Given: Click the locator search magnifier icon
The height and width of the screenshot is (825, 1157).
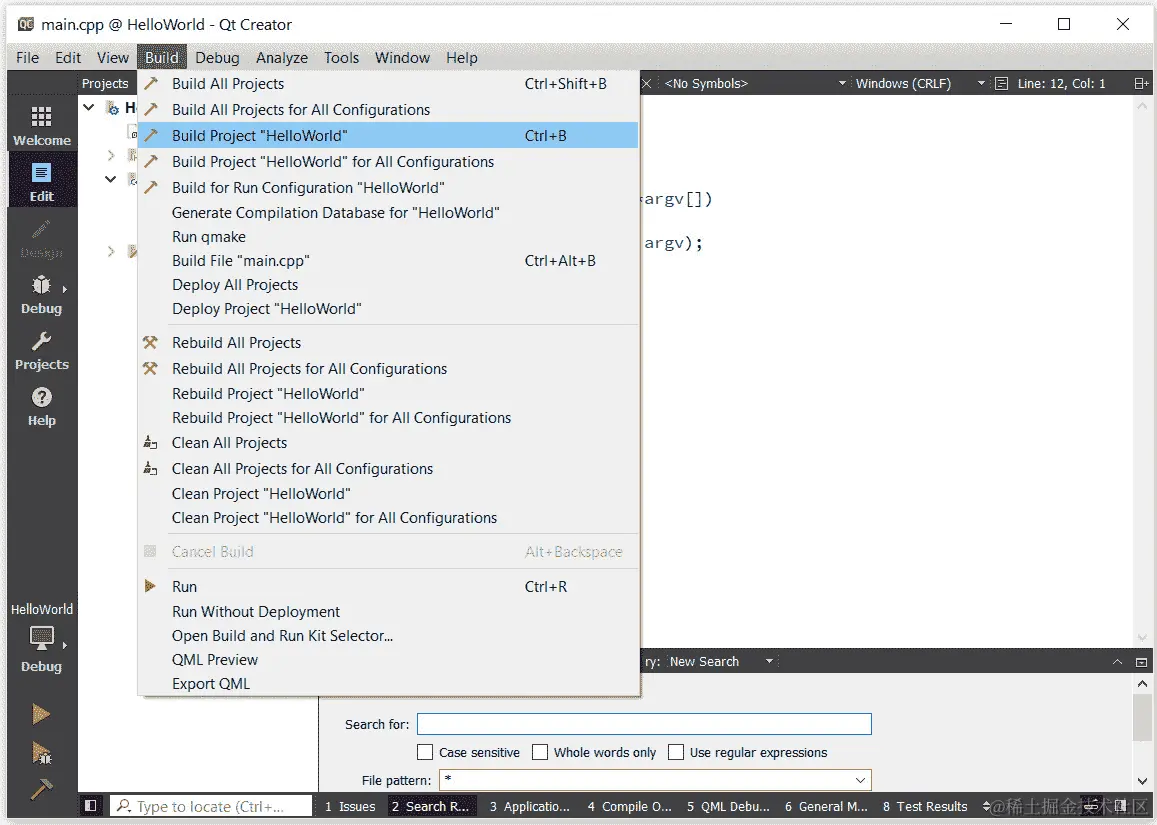Looking at the screenshot, I should [124, 806].
